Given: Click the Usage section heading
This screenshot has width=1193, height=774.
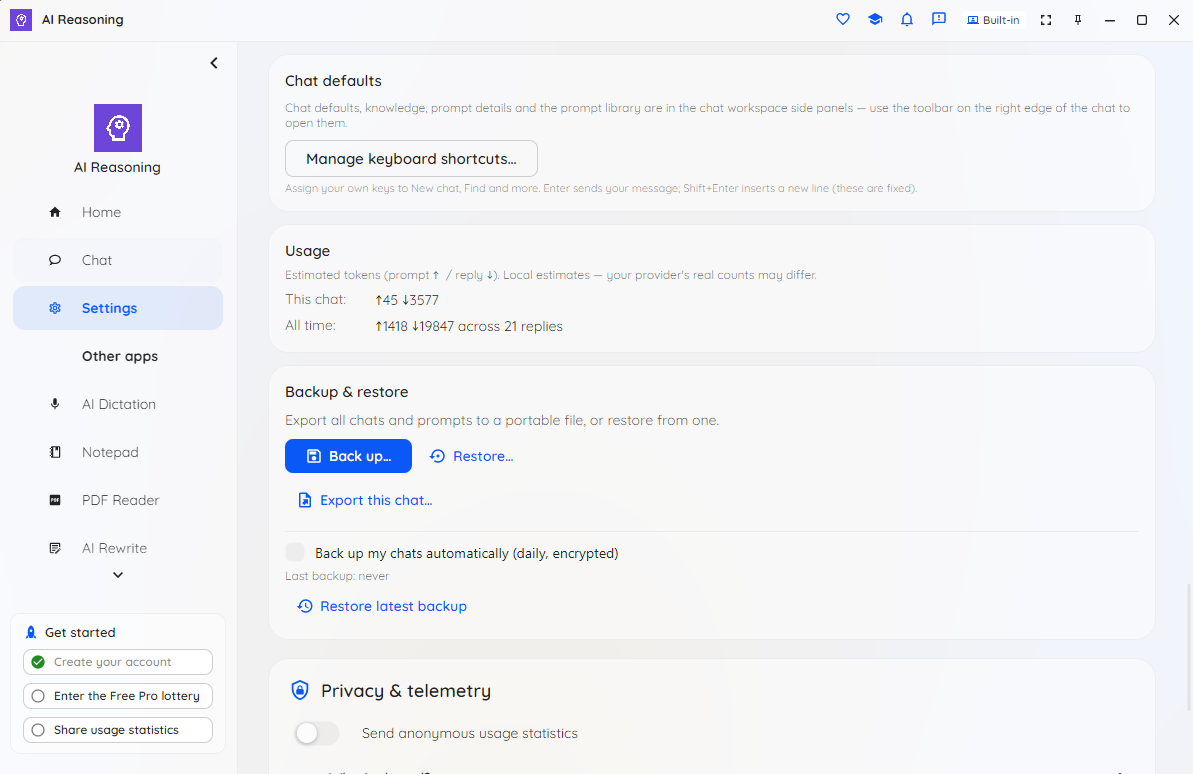Looking at the screenshot, I should (307, 250).
